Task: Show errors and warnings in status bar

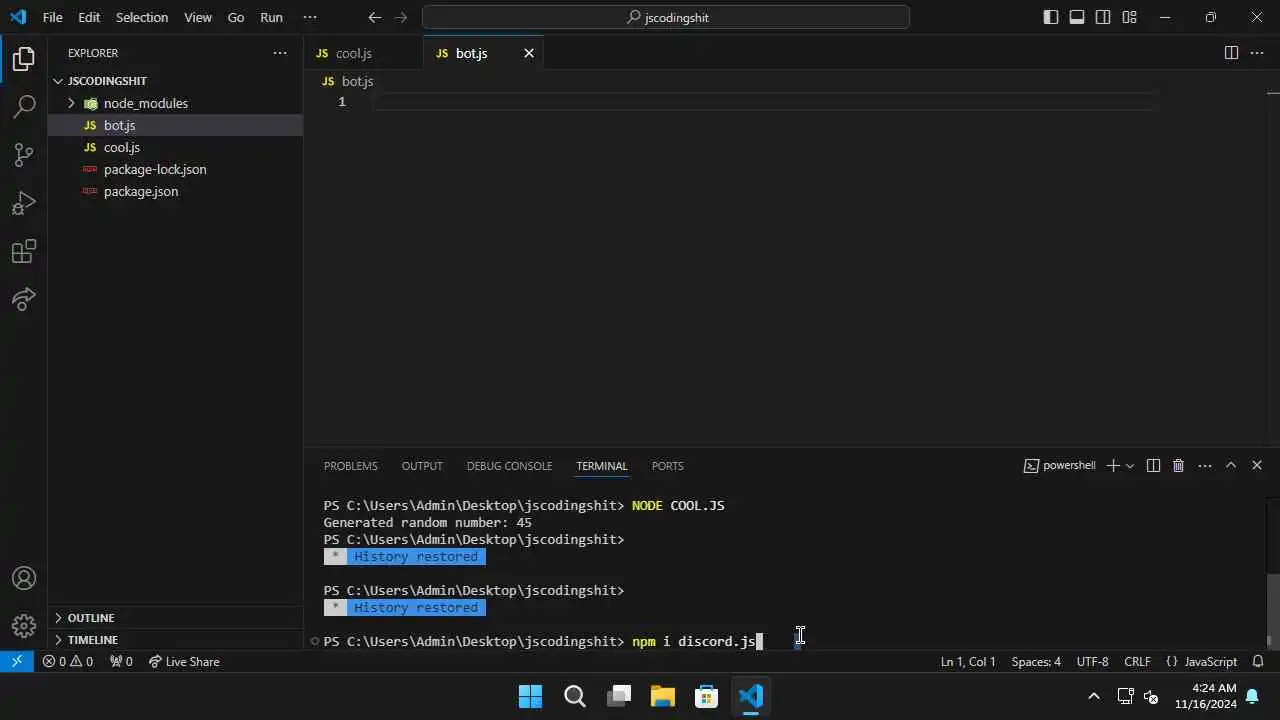Action: [68, 662]
